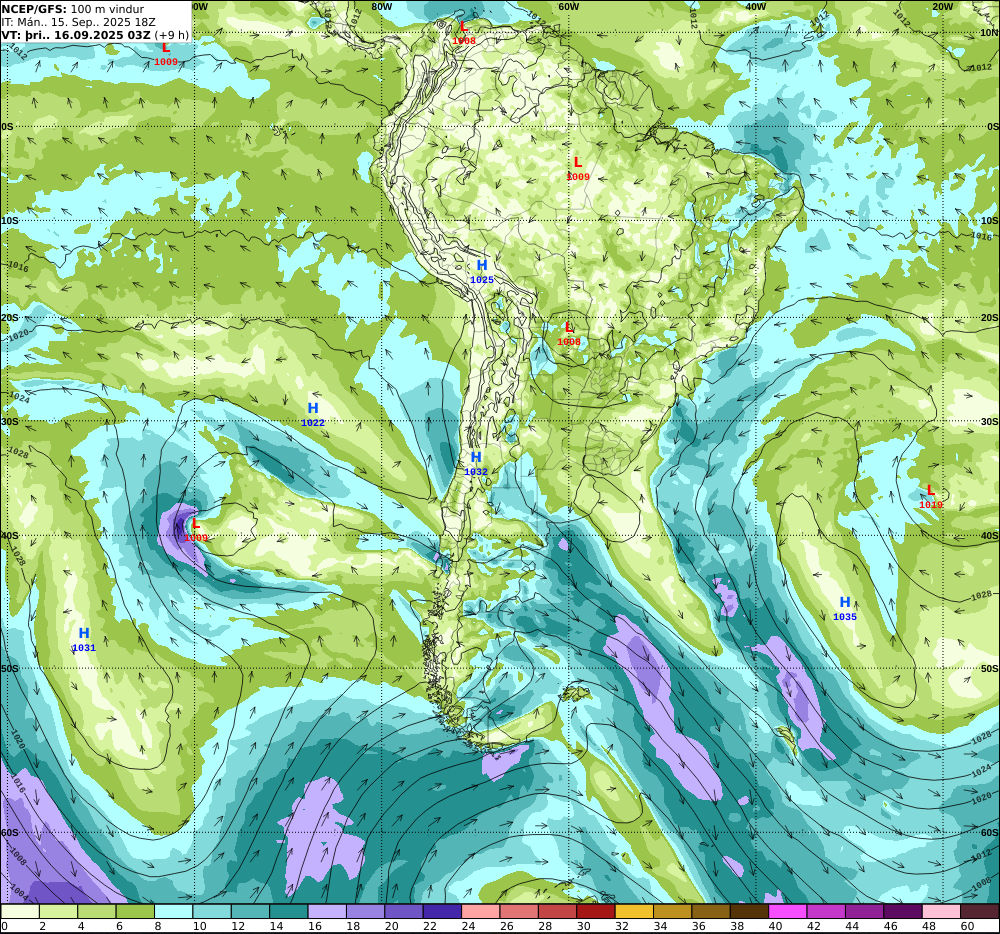Pick the yellow legend swatch between 32 and 34
This screenshot has height=934, width=1000.
(x=635, y=911)
